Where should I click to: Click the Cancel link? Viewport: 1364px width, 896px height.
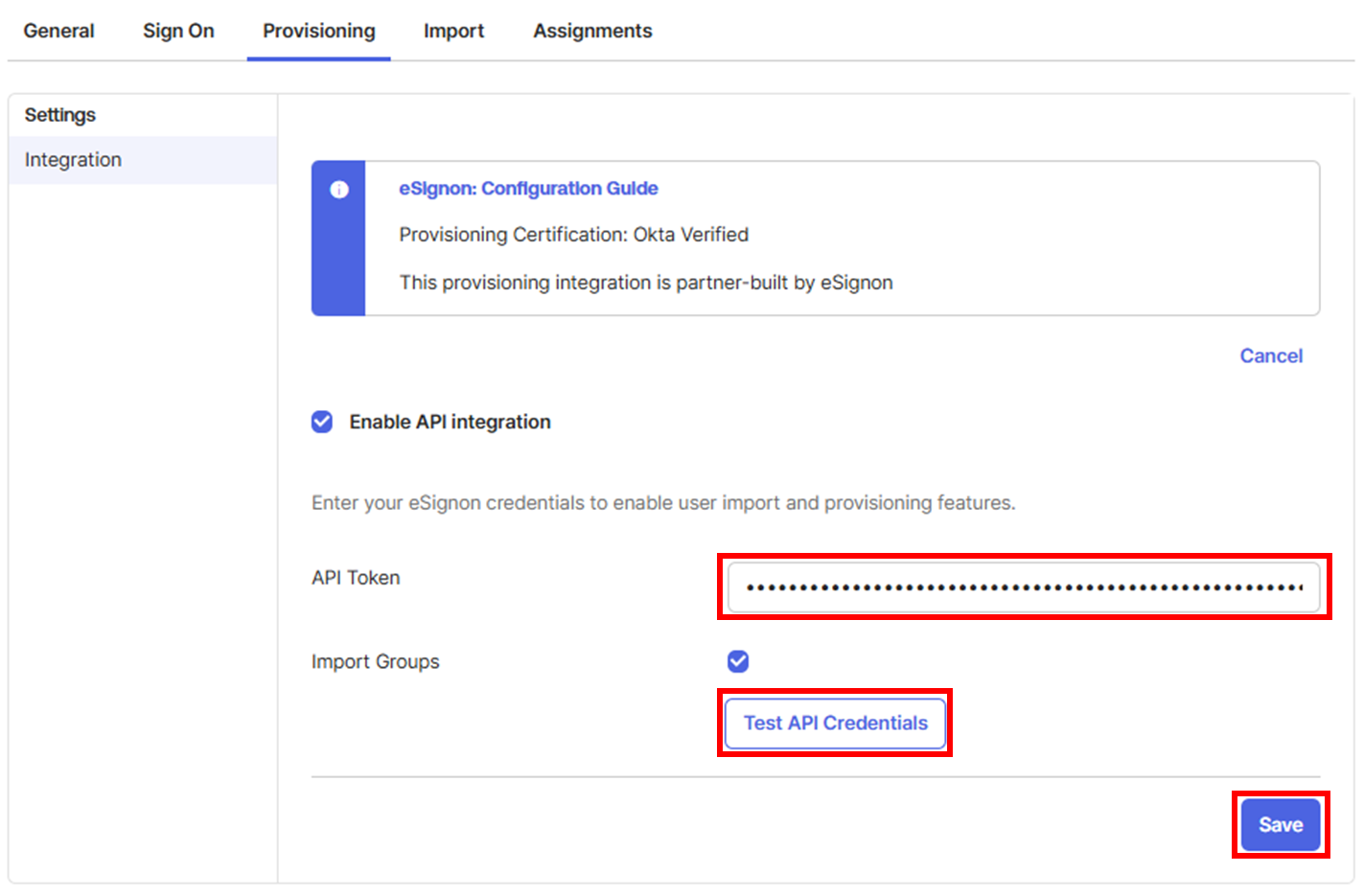pos(1271,356)
